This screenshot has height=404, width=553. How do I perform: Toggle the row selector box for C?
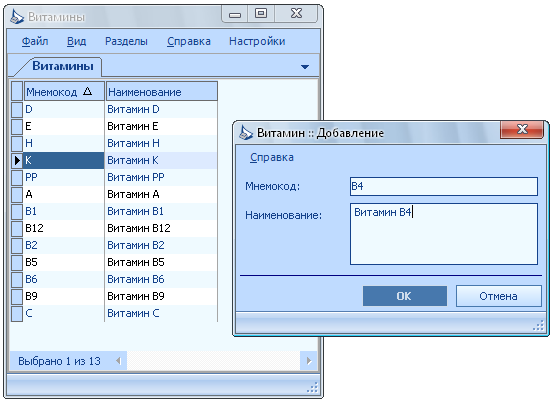coord(17,313)
